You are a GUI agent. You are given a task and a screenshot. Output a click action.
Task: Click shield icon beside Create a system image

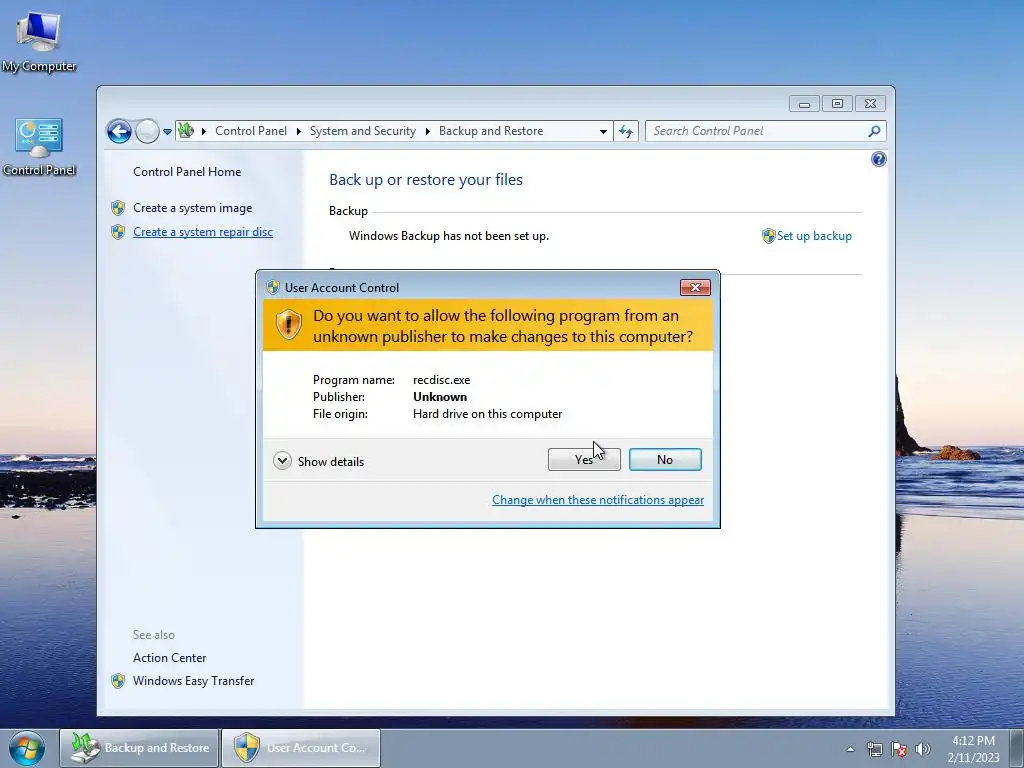click(x=118, y=208)
